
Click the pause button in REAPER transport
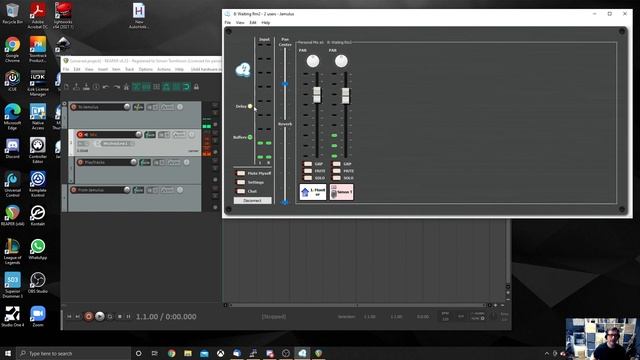pos(128,316)
